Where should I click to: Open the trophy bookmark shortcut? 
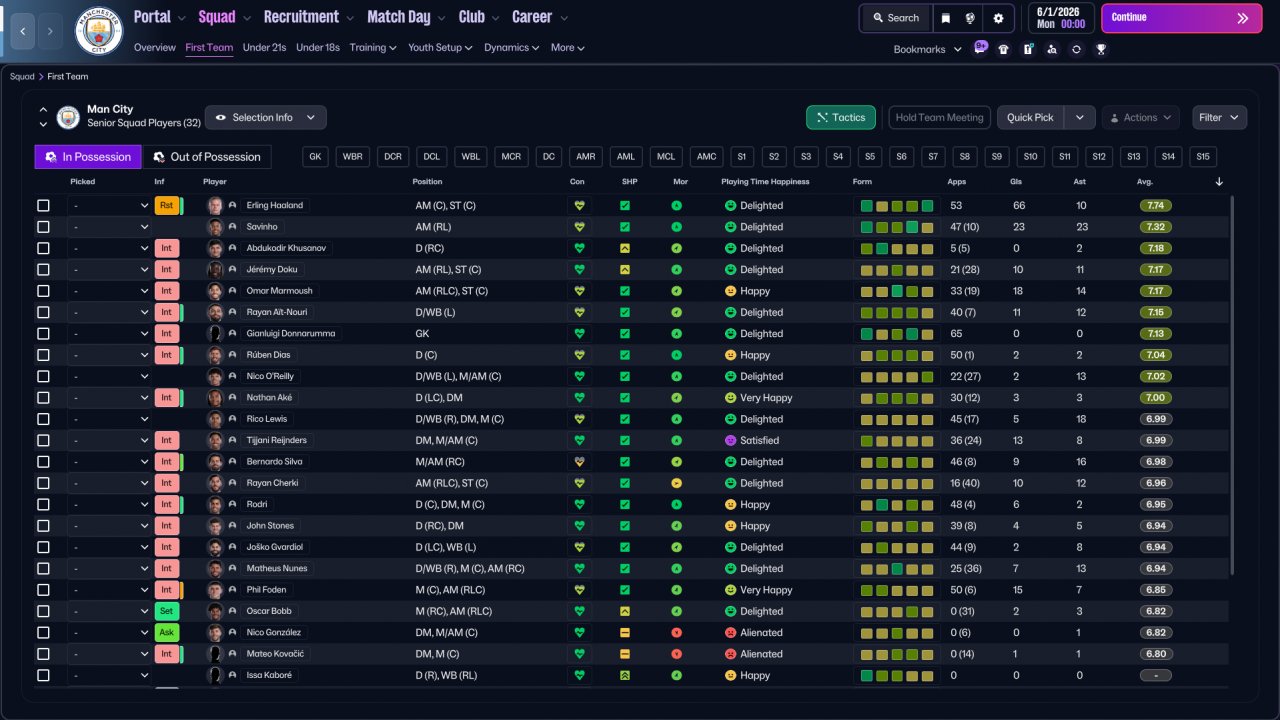pyautogui.click(x=1101, y=49)
